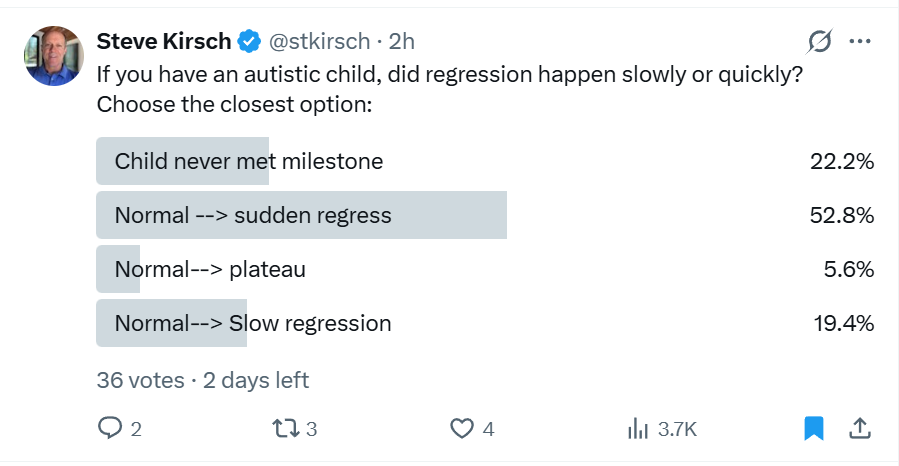Click the tweet question text body
899x466 pixels.
point(450,89)
